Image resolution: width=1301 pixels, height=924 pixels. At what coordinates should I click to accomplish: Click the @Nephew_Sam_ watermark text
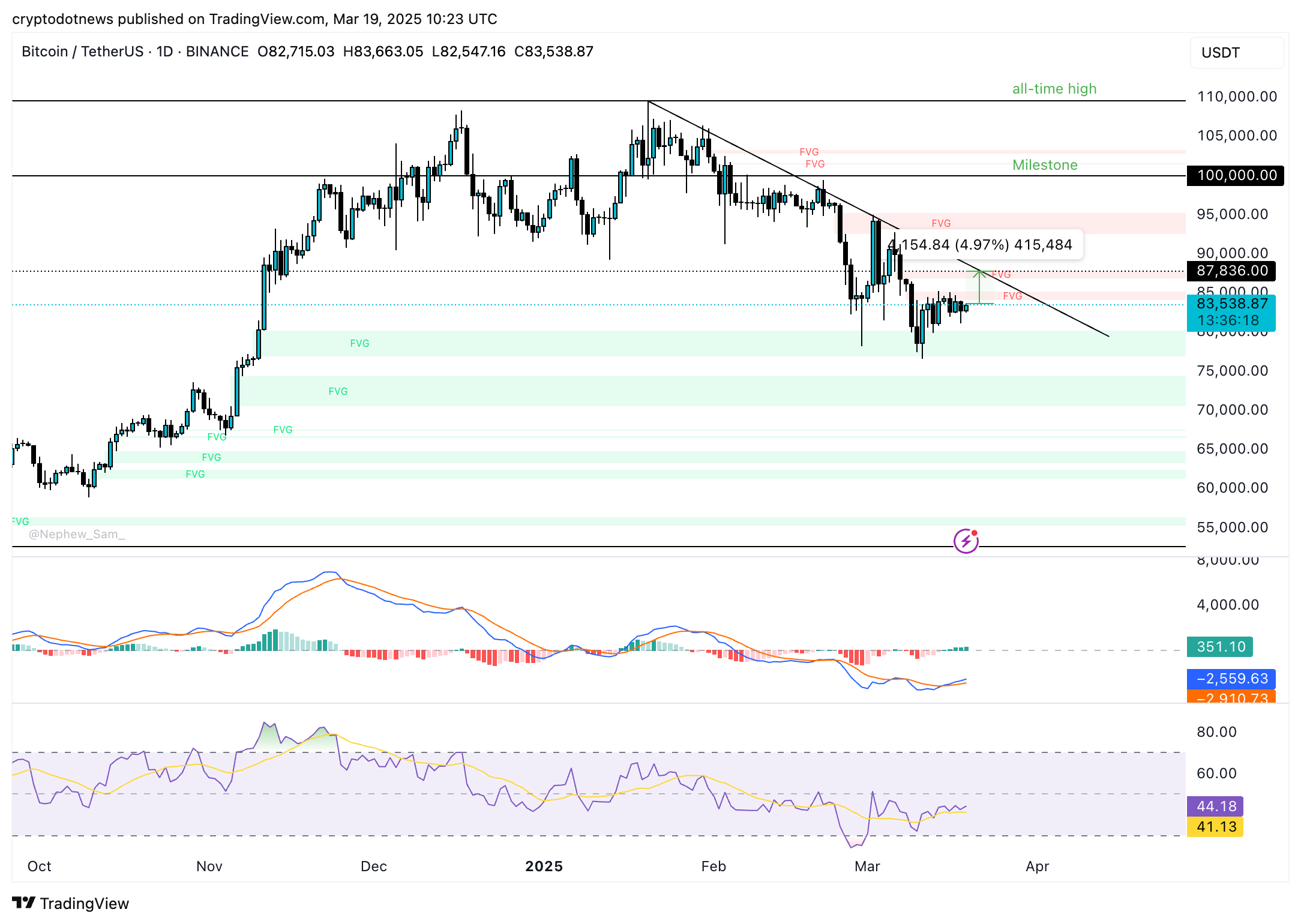tap(77, 534)
